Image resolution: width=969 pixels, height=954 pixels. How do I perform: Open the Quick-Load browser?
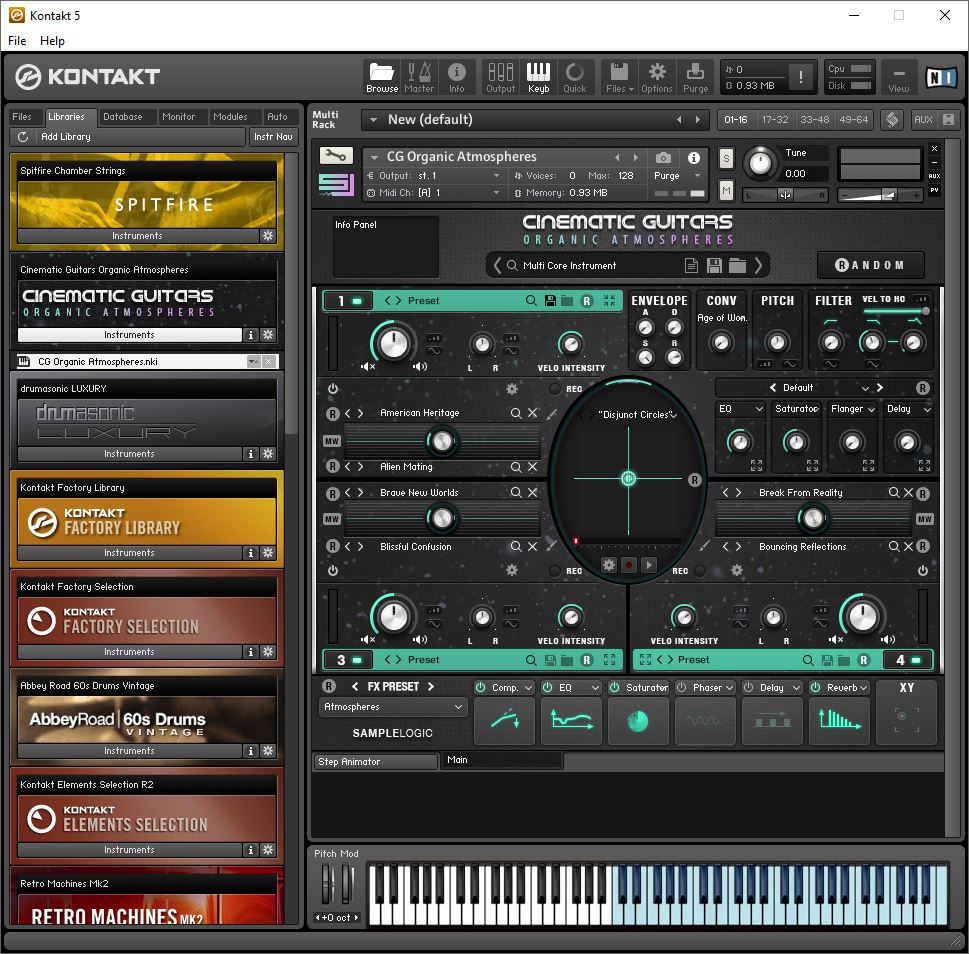click(575, 77)
